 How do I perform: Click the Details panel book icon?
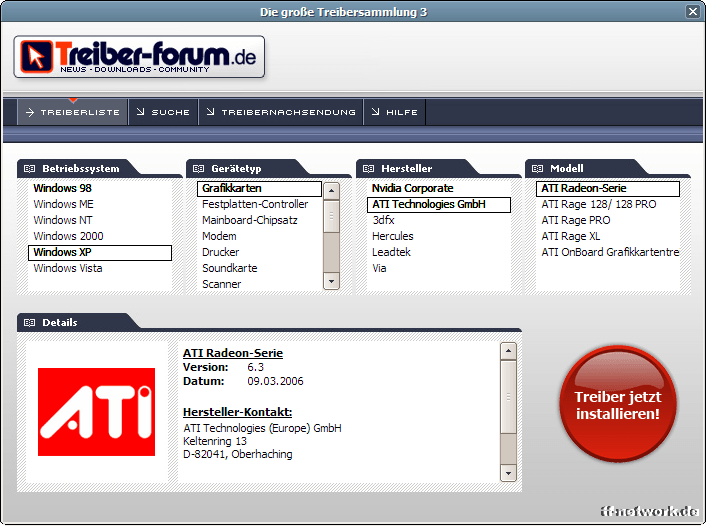tap(30, 322)
